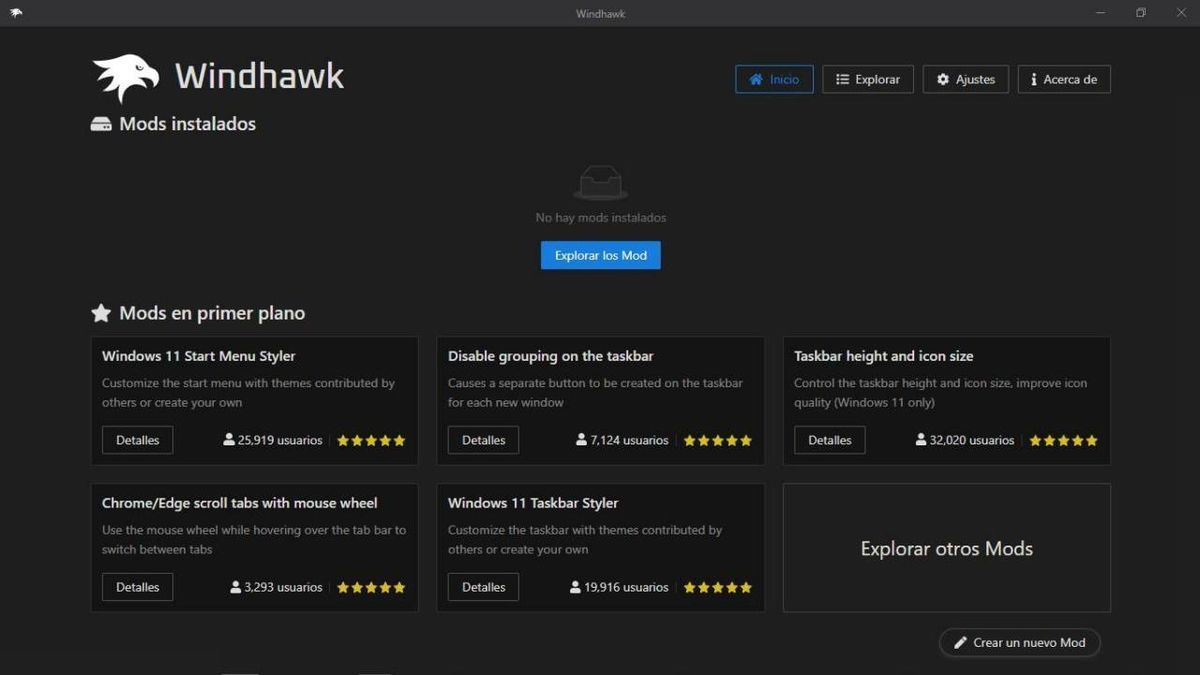This screenshot has width=1200, height=675.
Task: Click the star rating of Disable grouping mod
Action: click(x=717, y=440)
